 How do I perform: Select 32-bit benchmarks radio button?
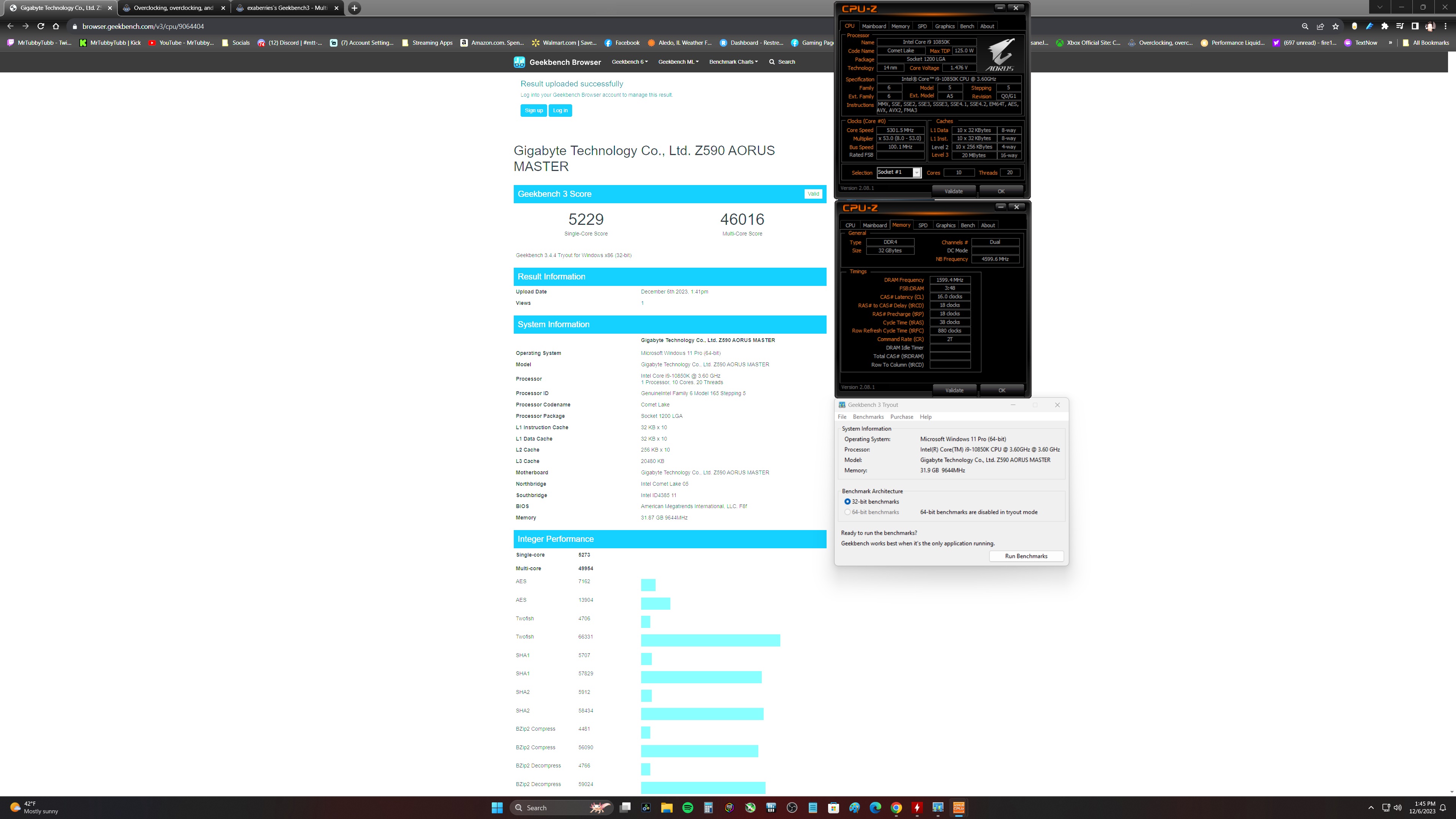point(847,502)
